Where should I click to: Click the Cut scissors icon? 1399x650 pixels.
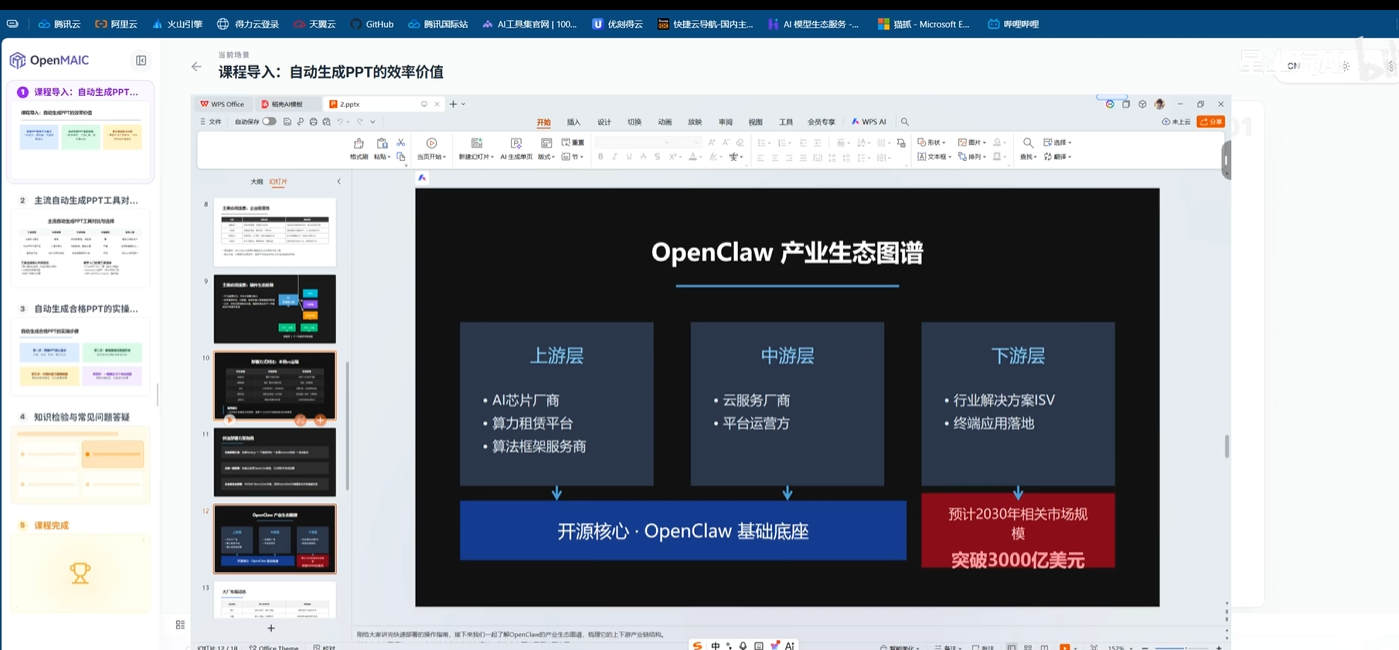pyautogui.click(x=401, y=143)
